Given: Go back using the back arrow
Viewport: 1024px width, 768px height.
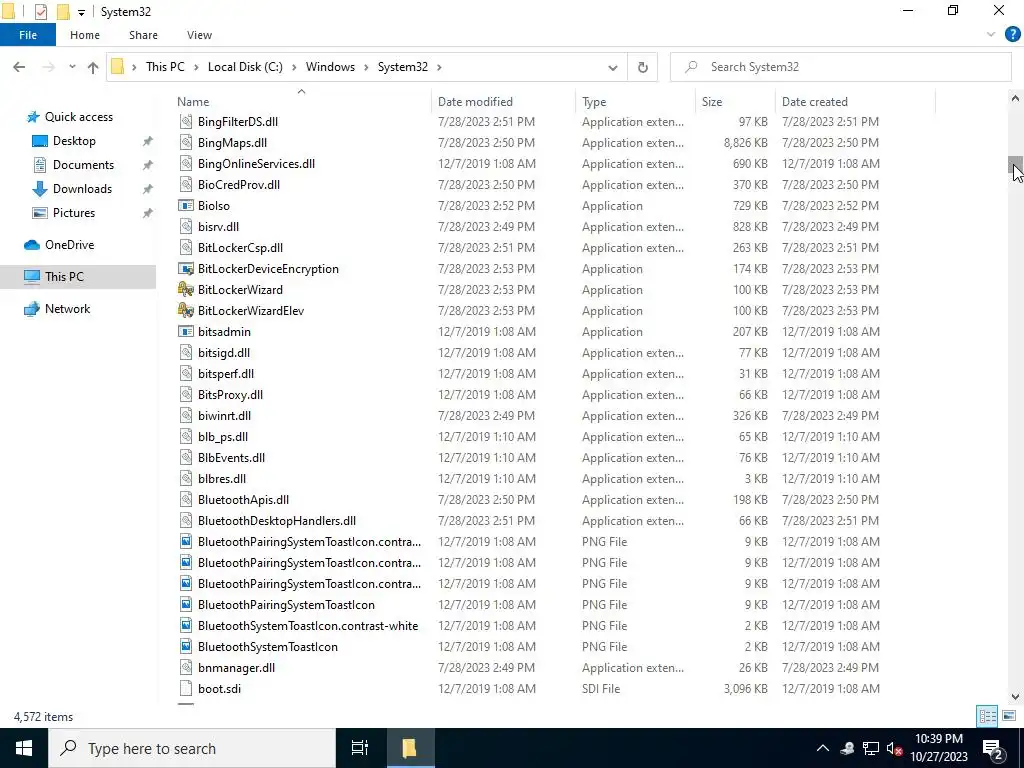Looking at the screenshot, I should 19,67.
